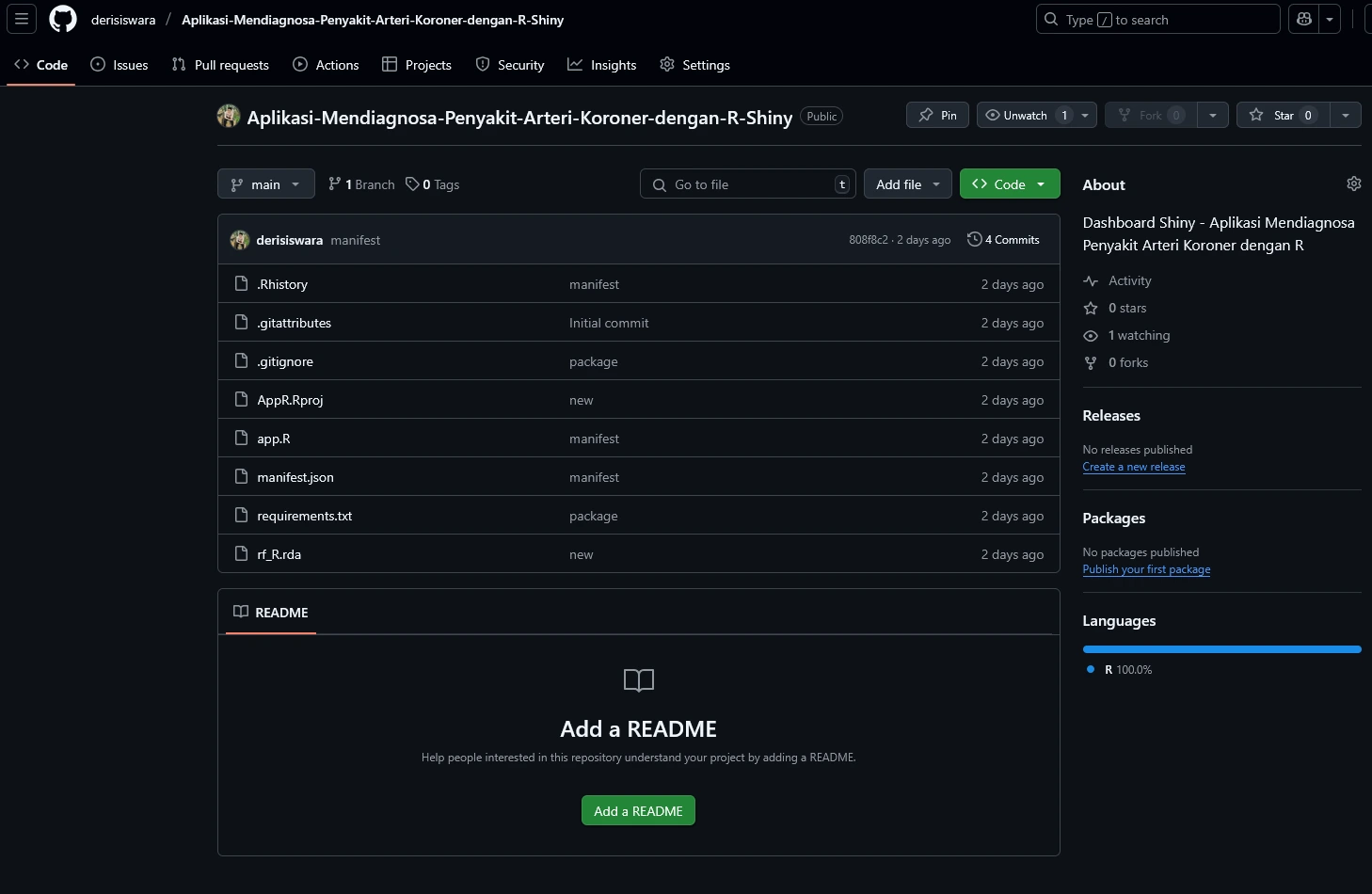Pin this repository
The image size is (1372, 894).
tap(937, 115)
